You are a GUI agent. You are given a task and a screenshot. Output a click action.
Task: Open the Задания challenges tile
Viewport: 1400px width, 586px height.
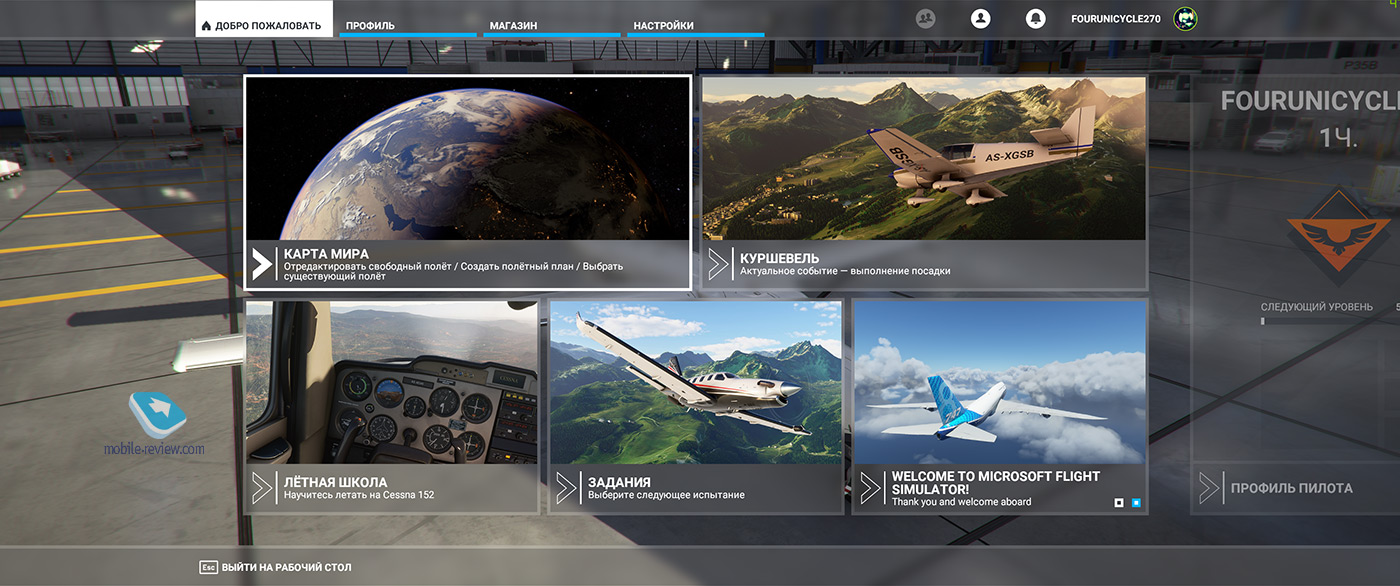[x=695, y=407]
